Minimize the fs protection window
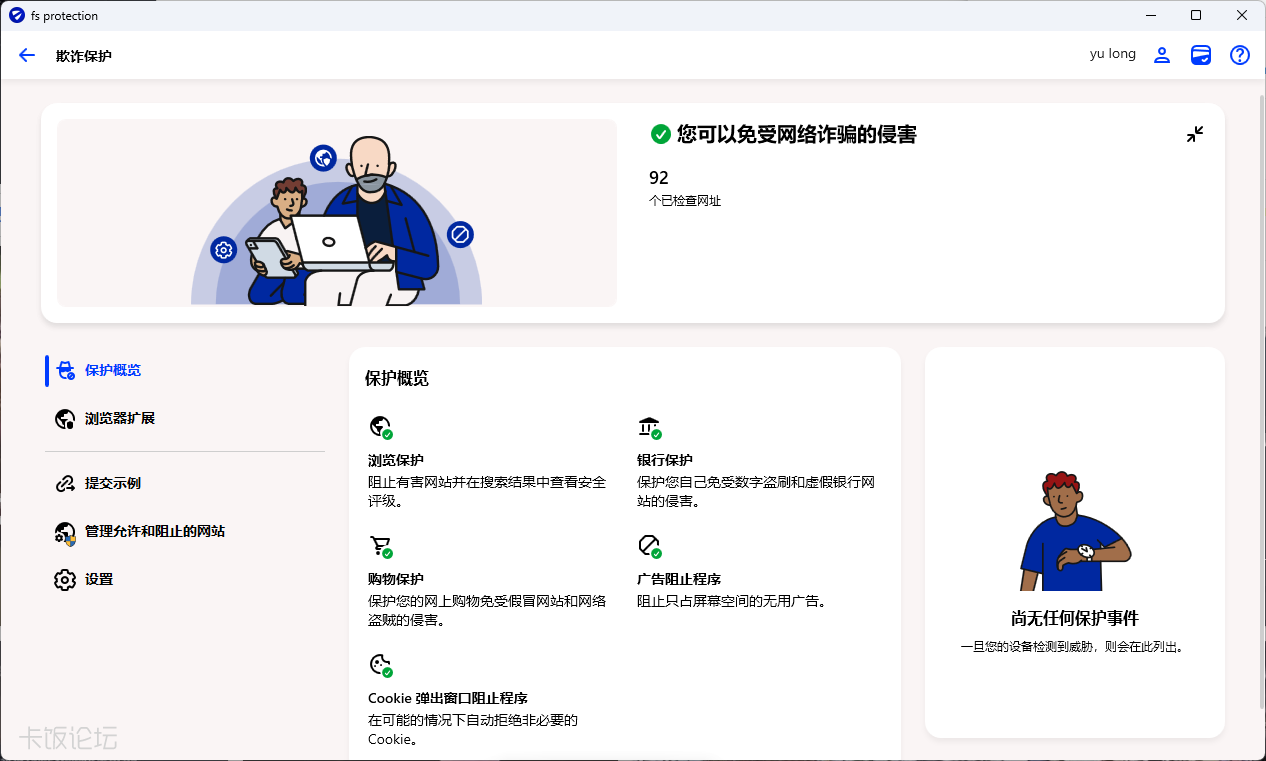1266x761 pixels. [1150, 15]
